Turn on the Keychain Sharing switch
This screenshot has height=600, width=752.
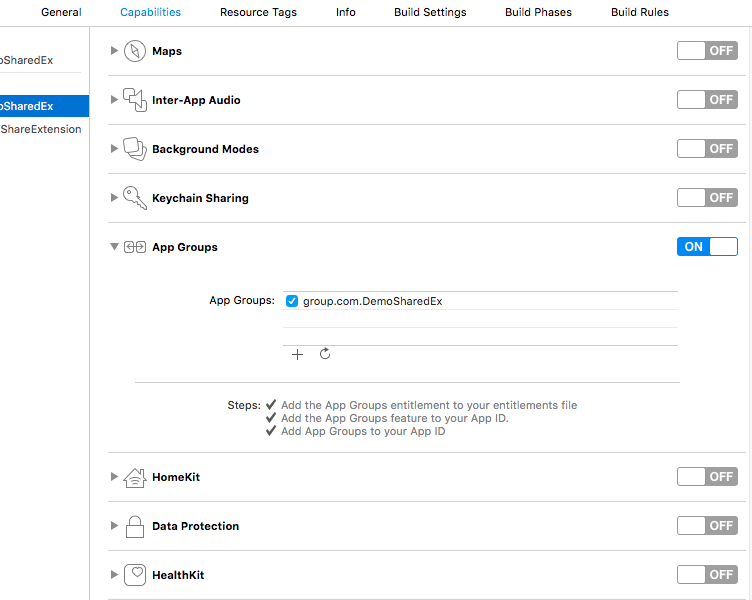[707, 198]
